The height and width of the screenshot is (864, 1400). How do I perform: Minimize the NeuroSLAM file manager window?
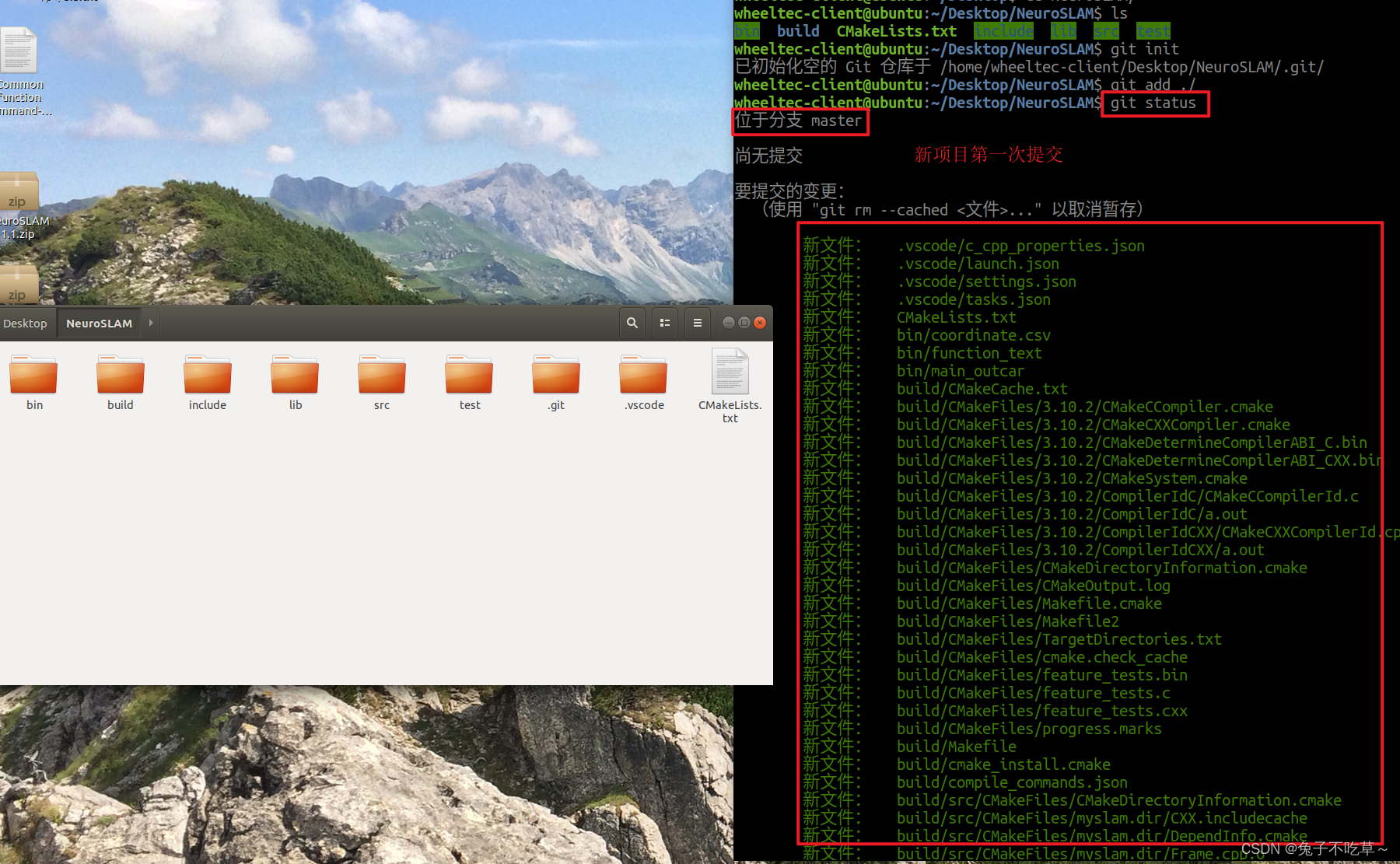(x=728, y=322)
